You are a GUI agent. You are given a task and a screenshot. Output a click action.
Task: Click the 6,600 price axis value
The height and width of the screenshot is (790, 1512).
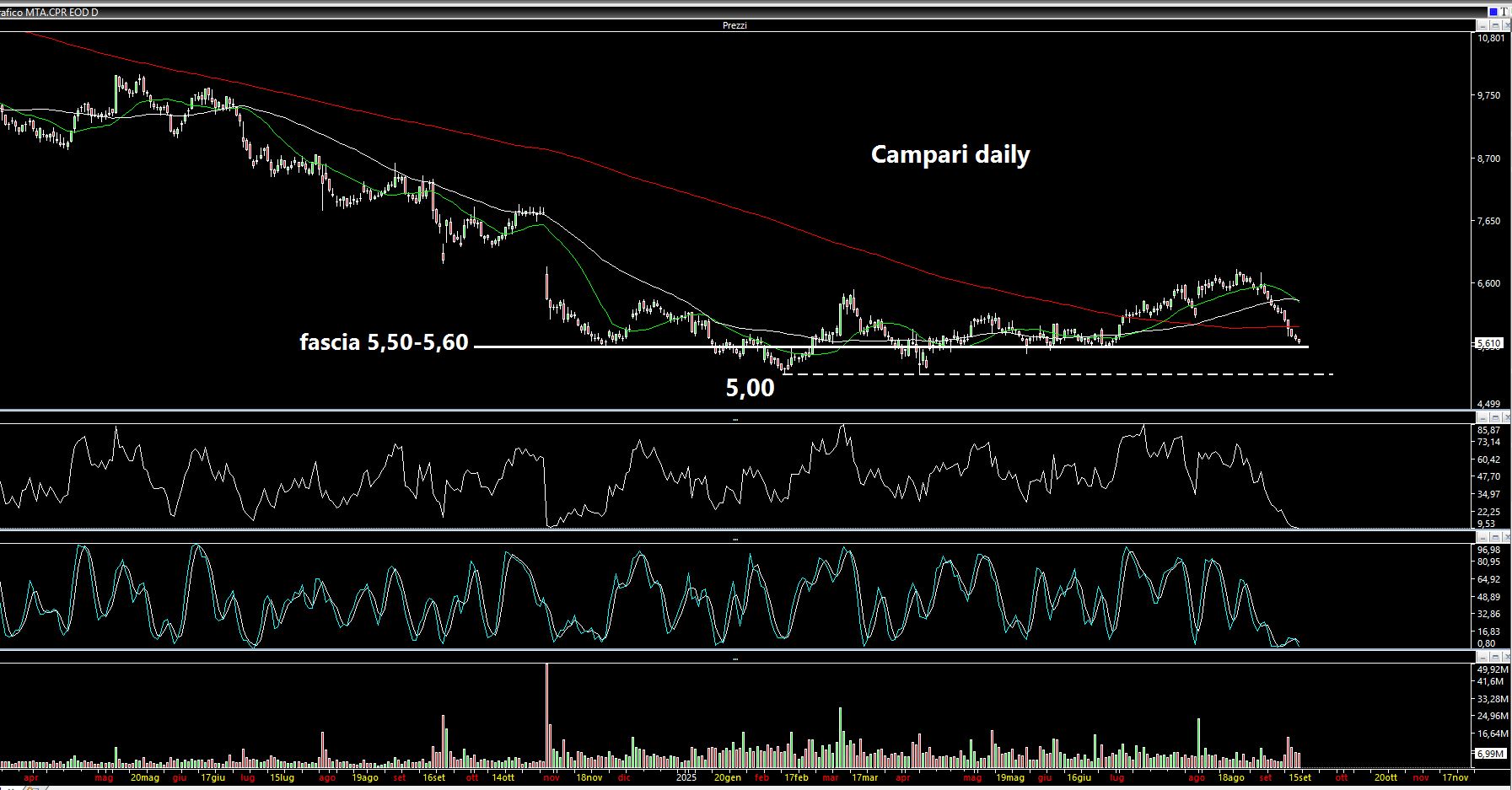tap(1489, 283)
